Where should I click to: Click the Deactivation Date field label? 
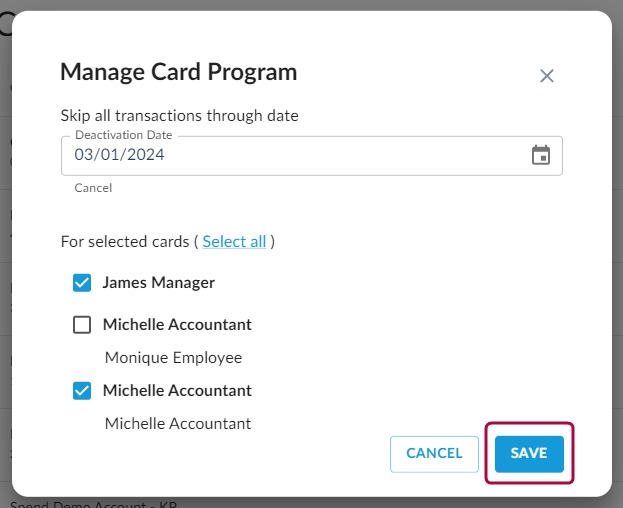(x=123, y=135)
